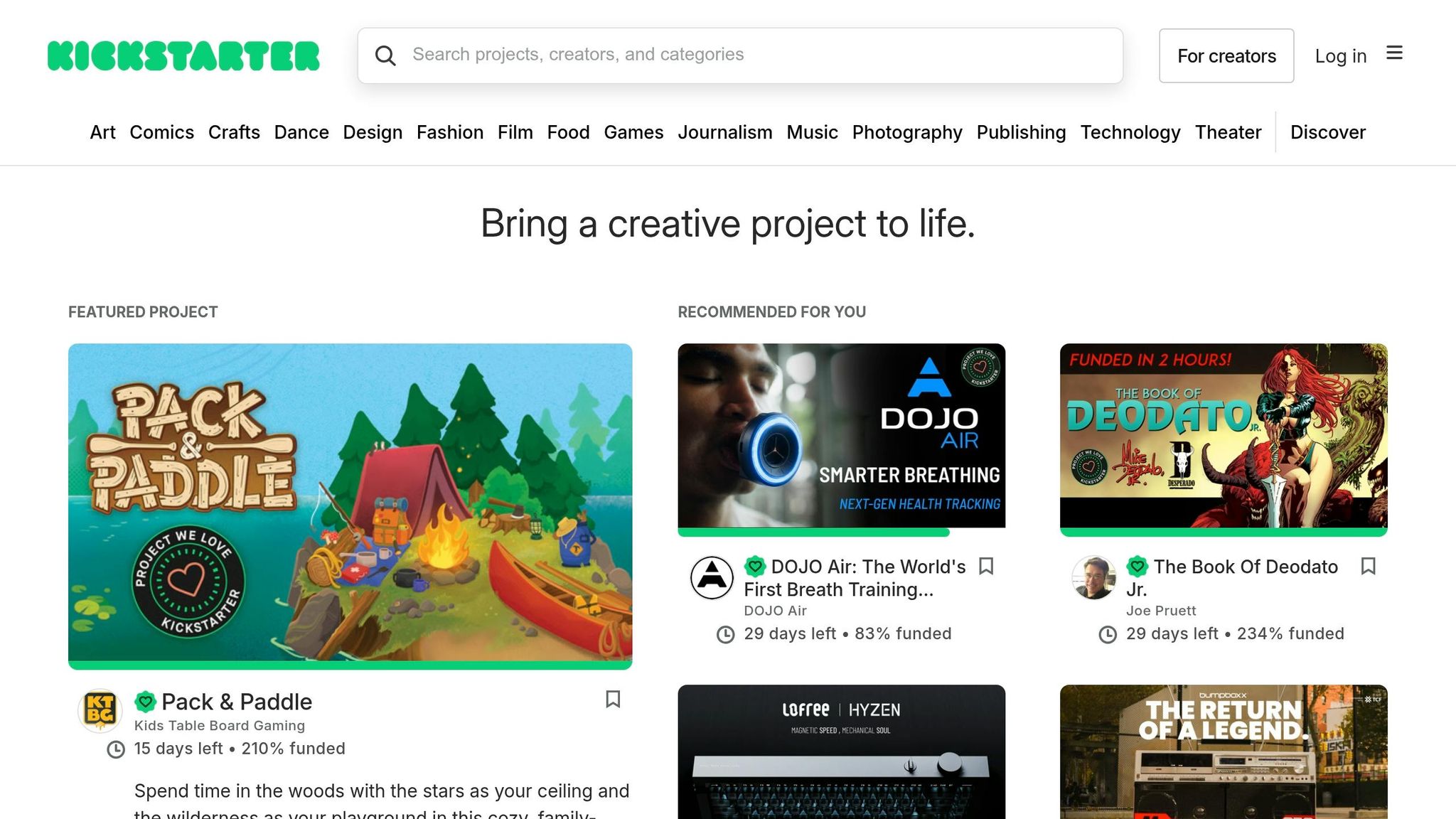Click the Pack & Paddle title link
Viewport: 1456px width, 819px height.
pyautogui.click(x=237, y=702)
